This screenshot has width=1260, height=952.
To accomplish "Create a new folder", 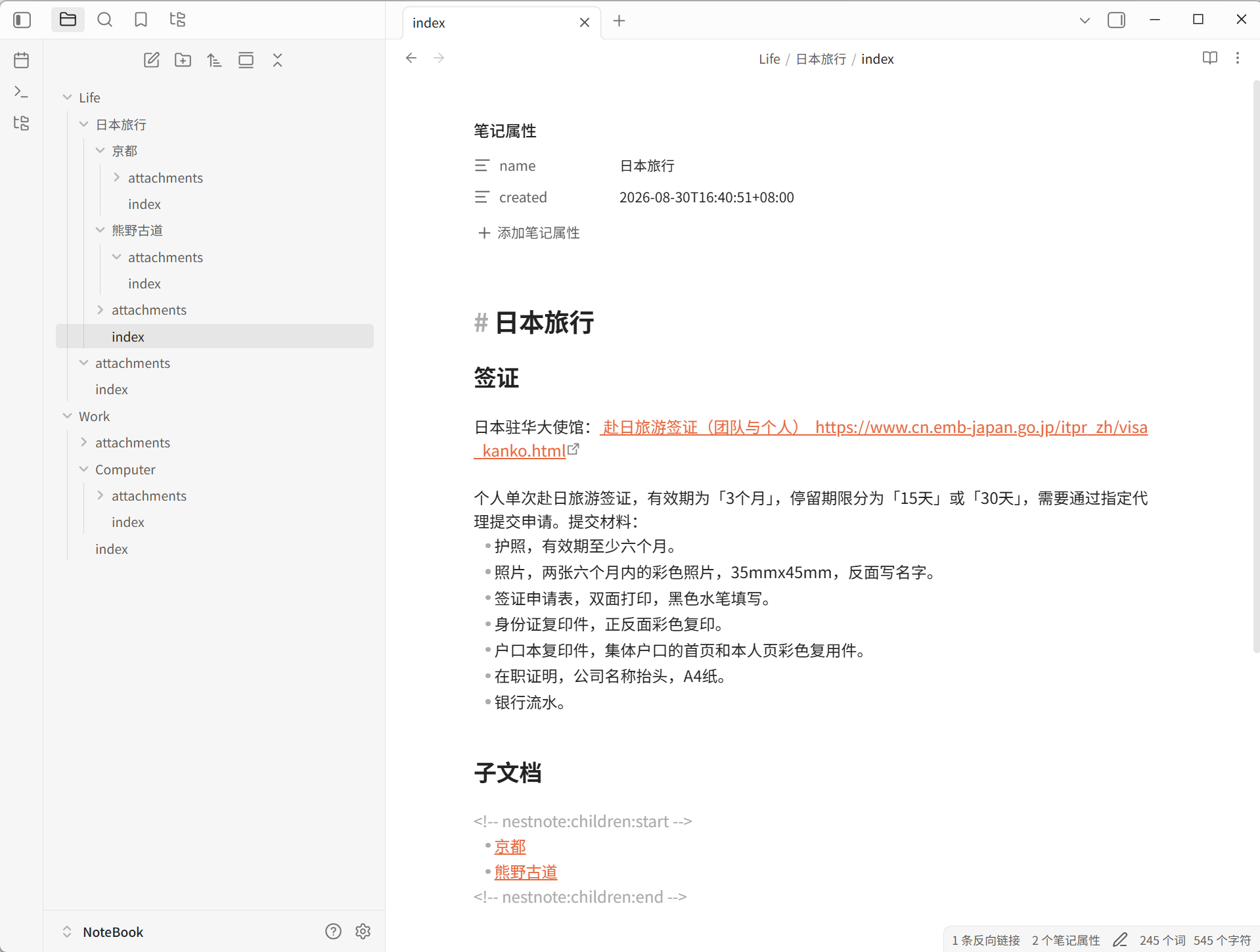I will click(183, 60).
